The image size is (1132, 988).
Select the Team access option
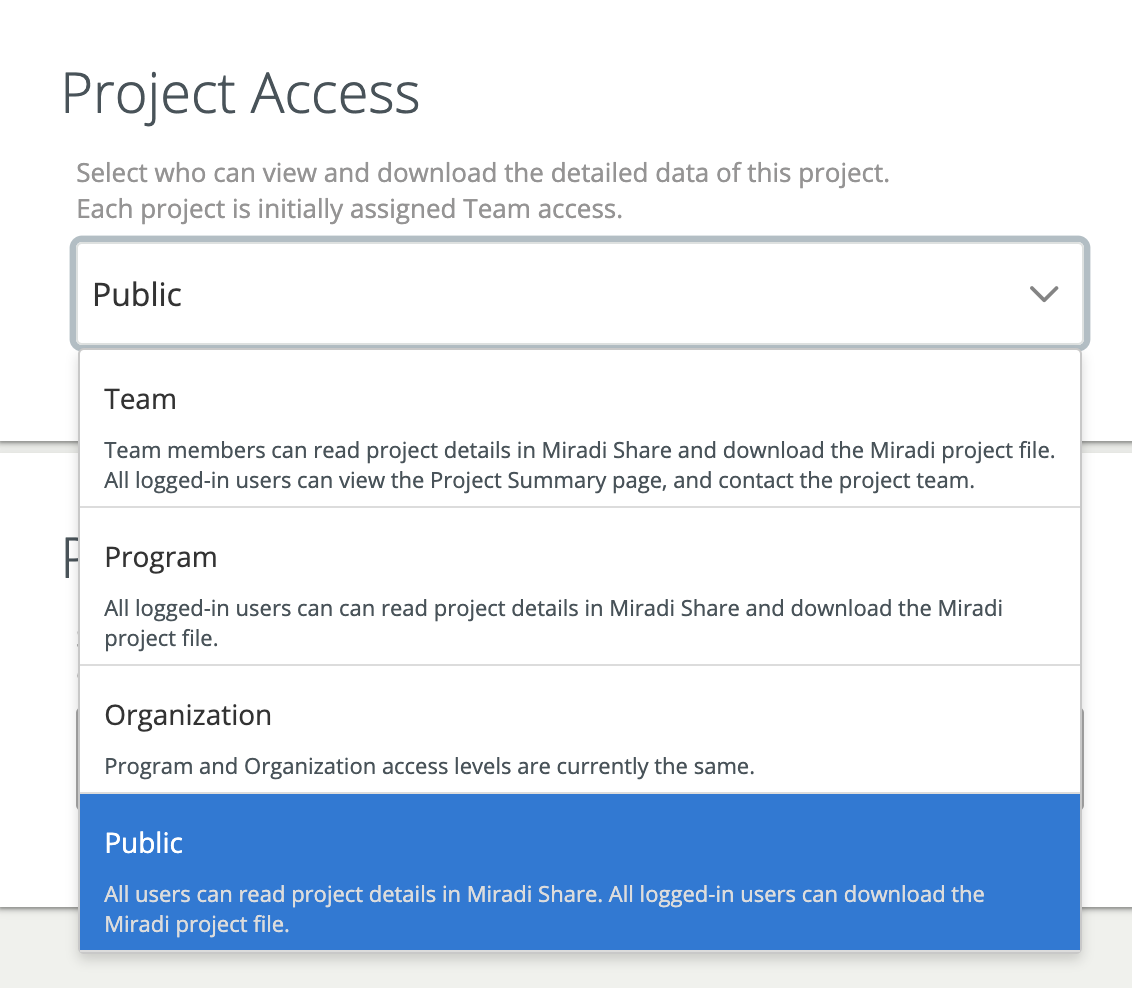141,400
